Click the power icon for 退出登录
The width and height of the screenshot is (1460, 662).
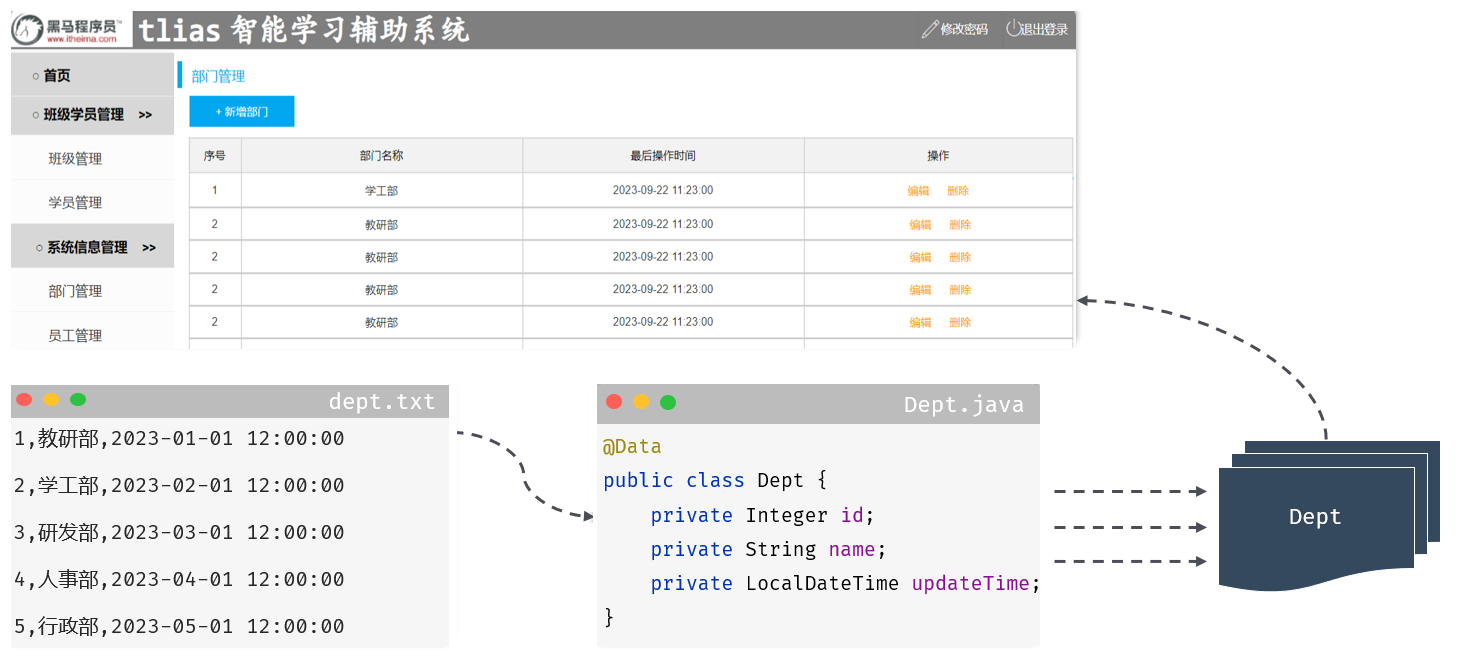tap(1012, 29)
